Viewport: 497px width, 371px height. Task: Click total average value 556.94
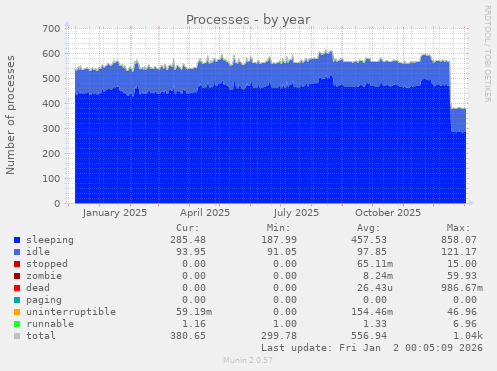coord(369,336)
